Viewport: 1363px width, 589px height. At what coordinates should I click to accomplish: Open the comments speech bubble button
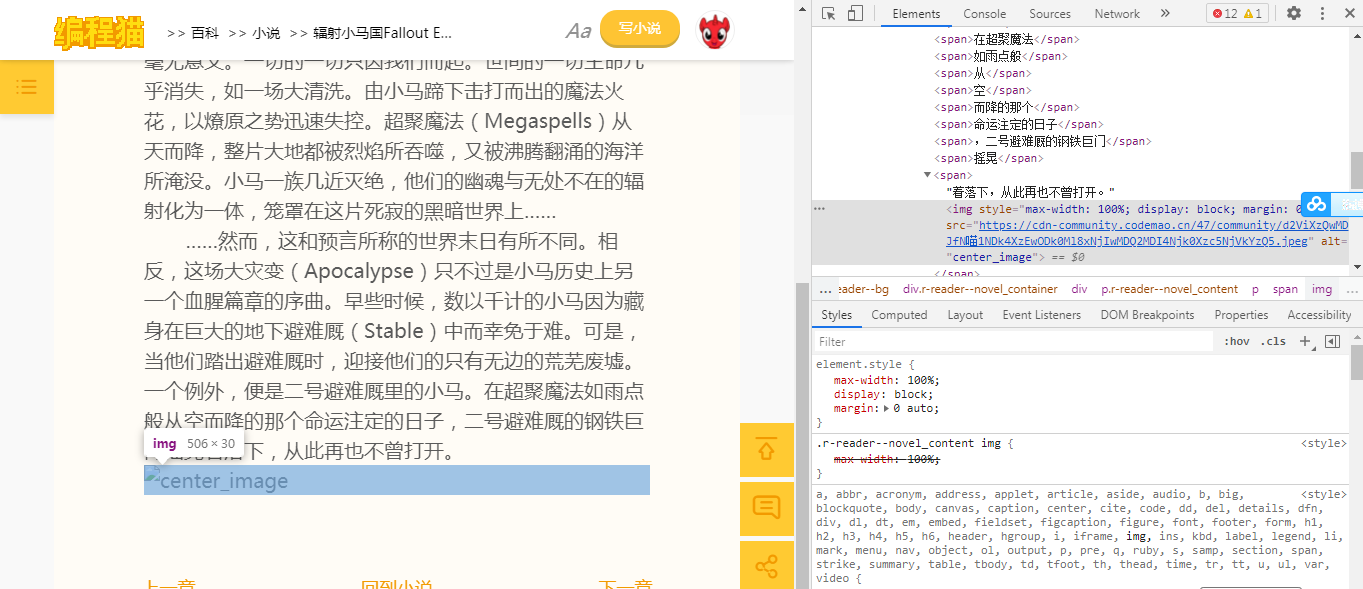[766, 508]
